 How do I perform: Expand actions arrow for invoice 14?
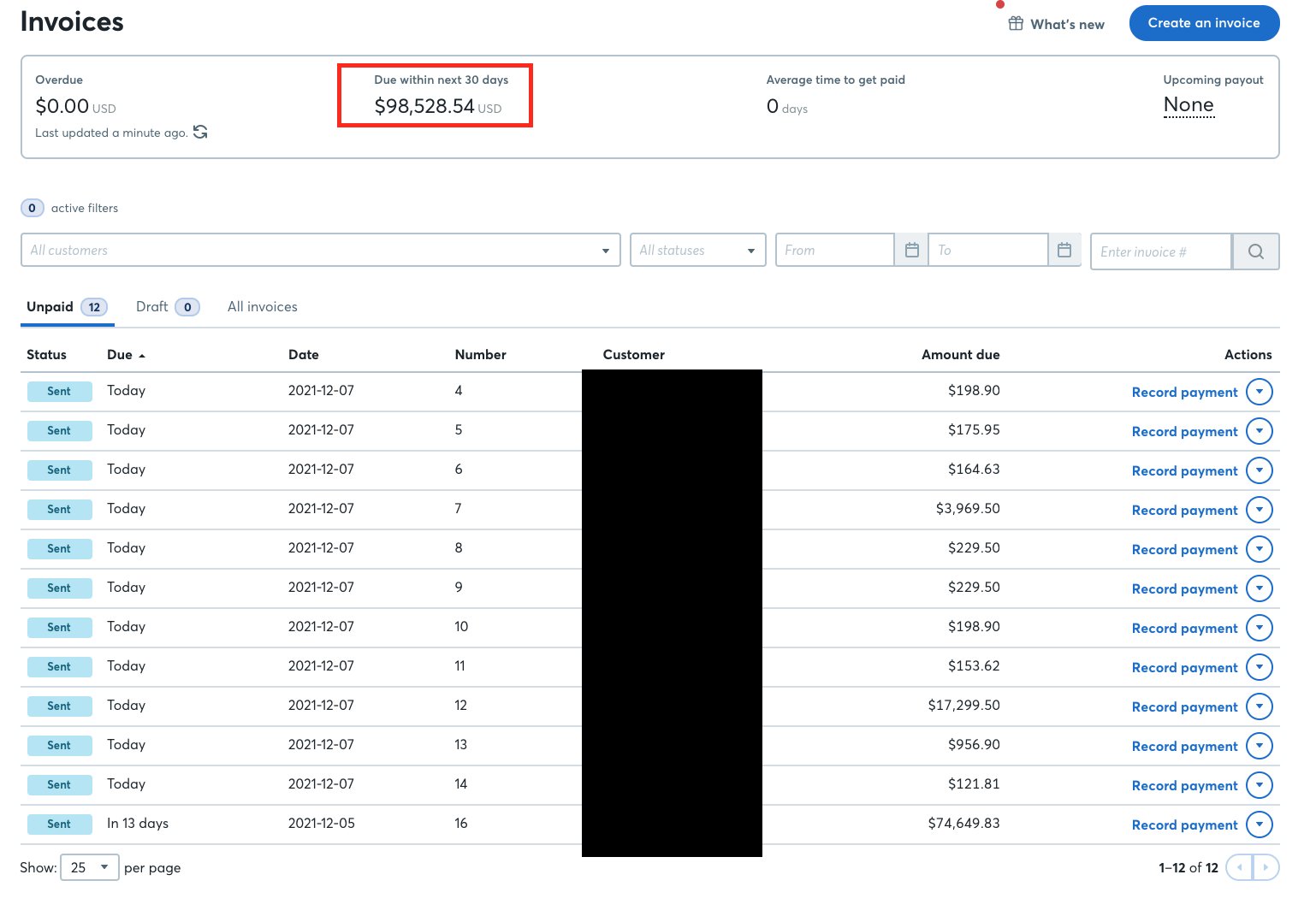click(x=1260, y=785)
